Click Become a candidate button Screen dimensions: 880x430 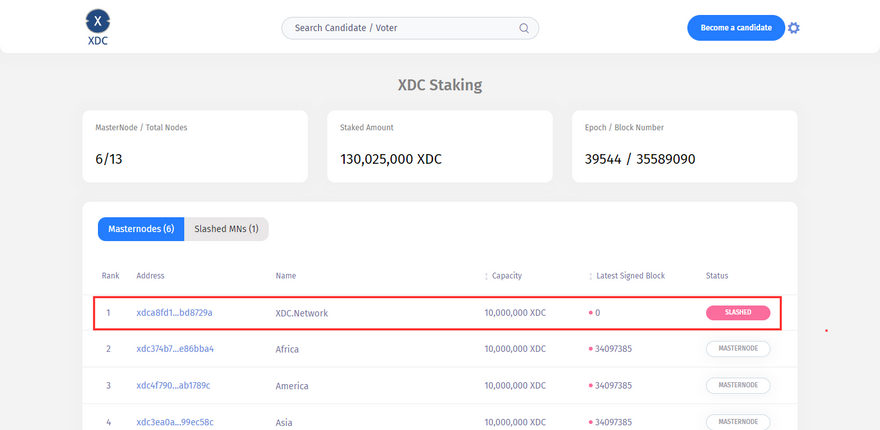click(735, 28)
